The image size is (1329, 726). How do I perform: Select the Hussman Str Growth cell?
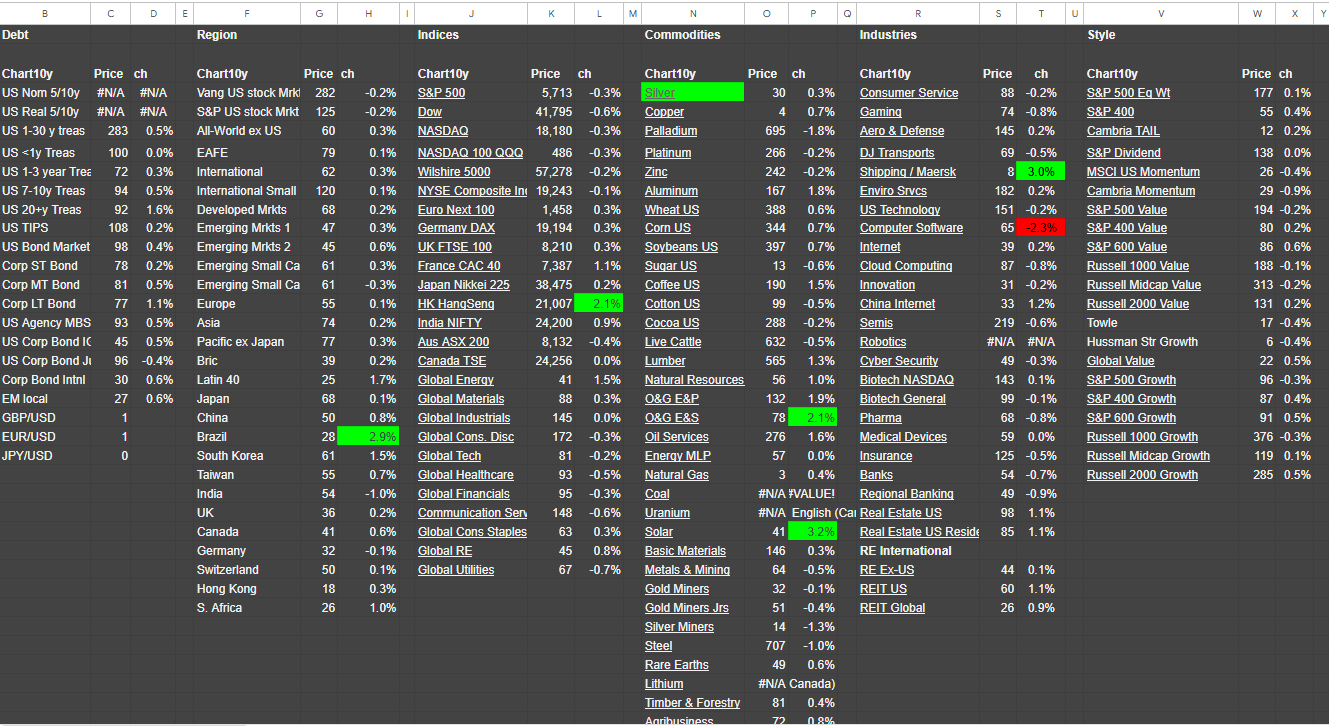[1161, 342]
